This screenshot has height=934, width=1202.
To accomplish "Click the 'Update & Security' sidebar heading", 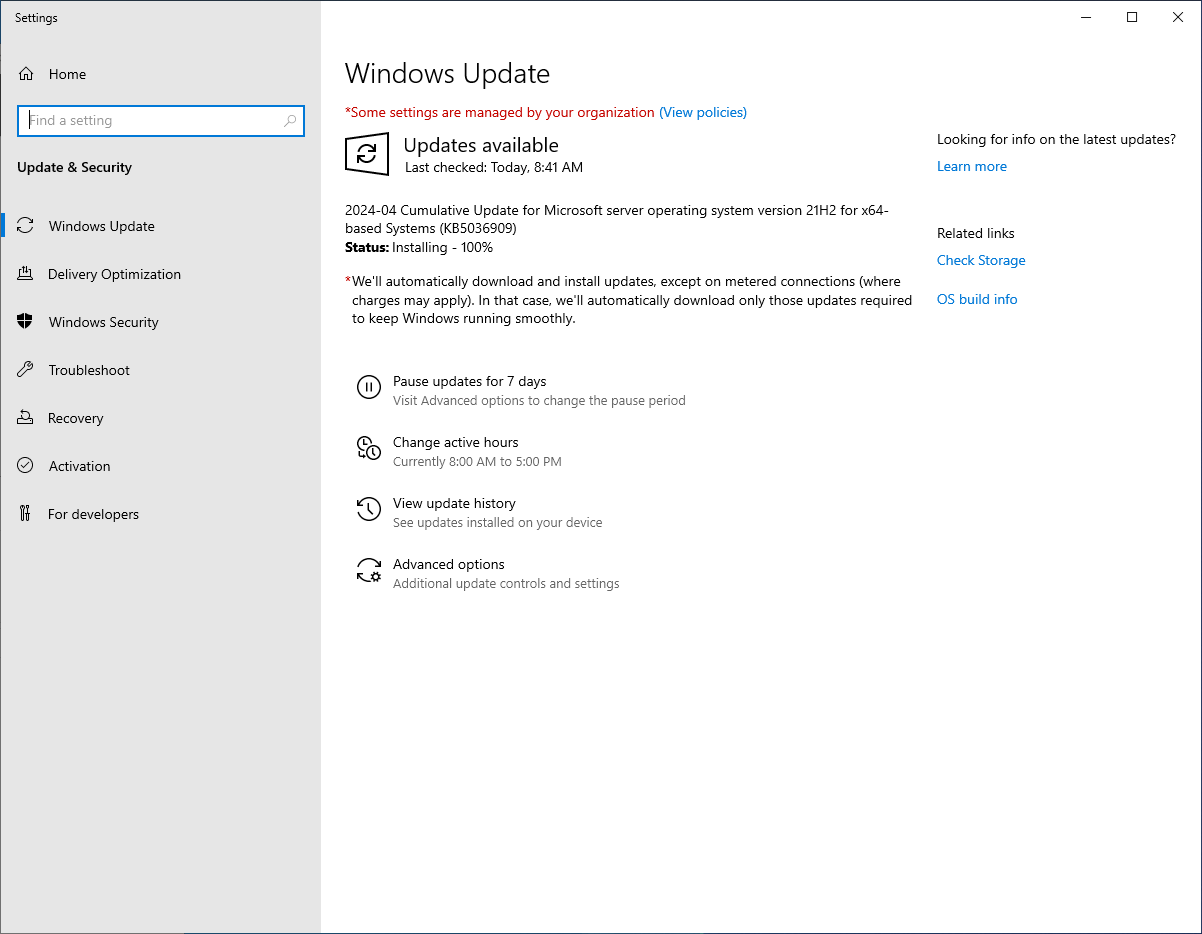I will point(74,167).
